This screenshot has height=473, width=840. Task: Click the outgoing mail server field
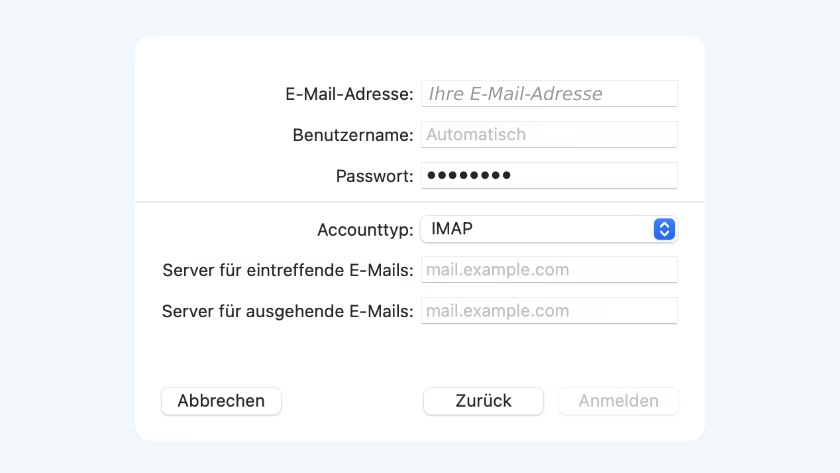pyautogui.click(x=549, y=311)
